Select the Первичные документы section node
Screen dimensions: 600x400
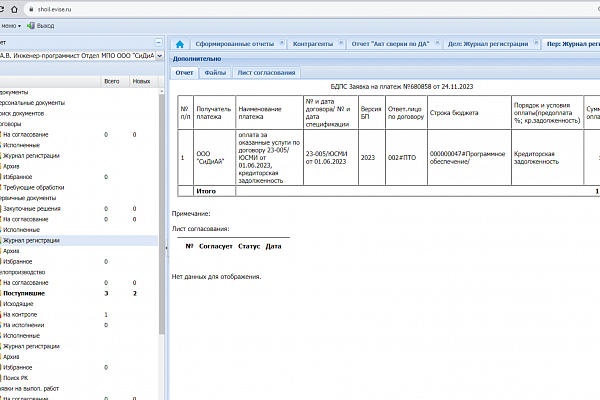(28, 198)
